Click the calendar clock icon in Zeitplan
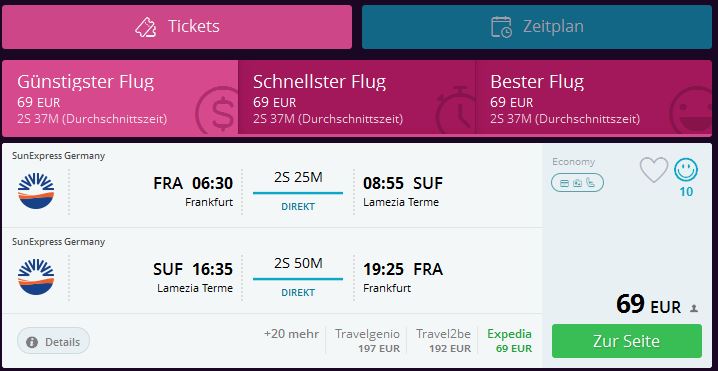Screen dimensions: 718x371 pos(501,27)
